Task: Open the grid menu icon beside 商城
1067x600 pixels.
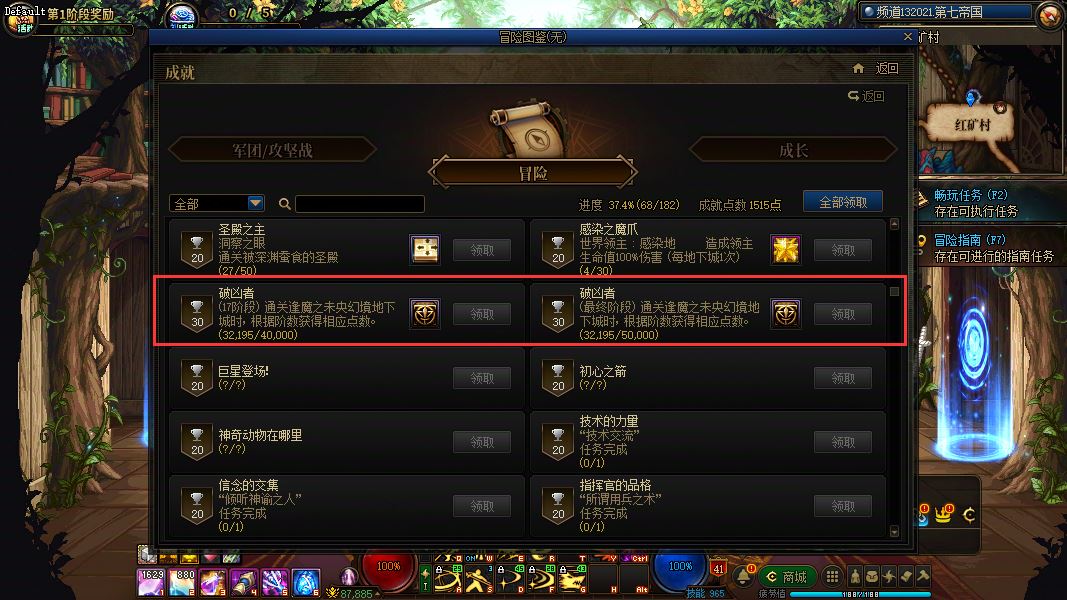Action: tap(832, 577)
